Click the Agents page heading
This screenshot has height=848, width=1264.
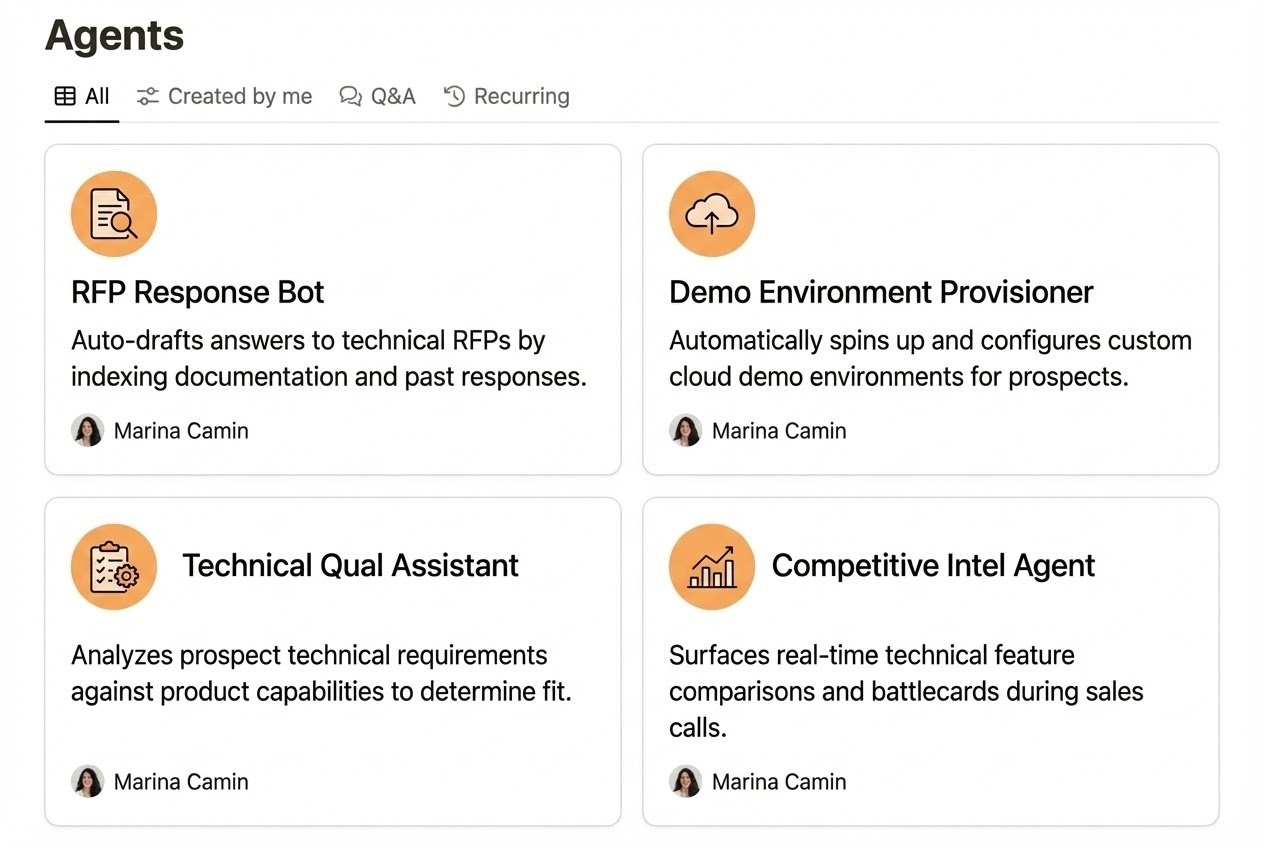pos(113,36)
